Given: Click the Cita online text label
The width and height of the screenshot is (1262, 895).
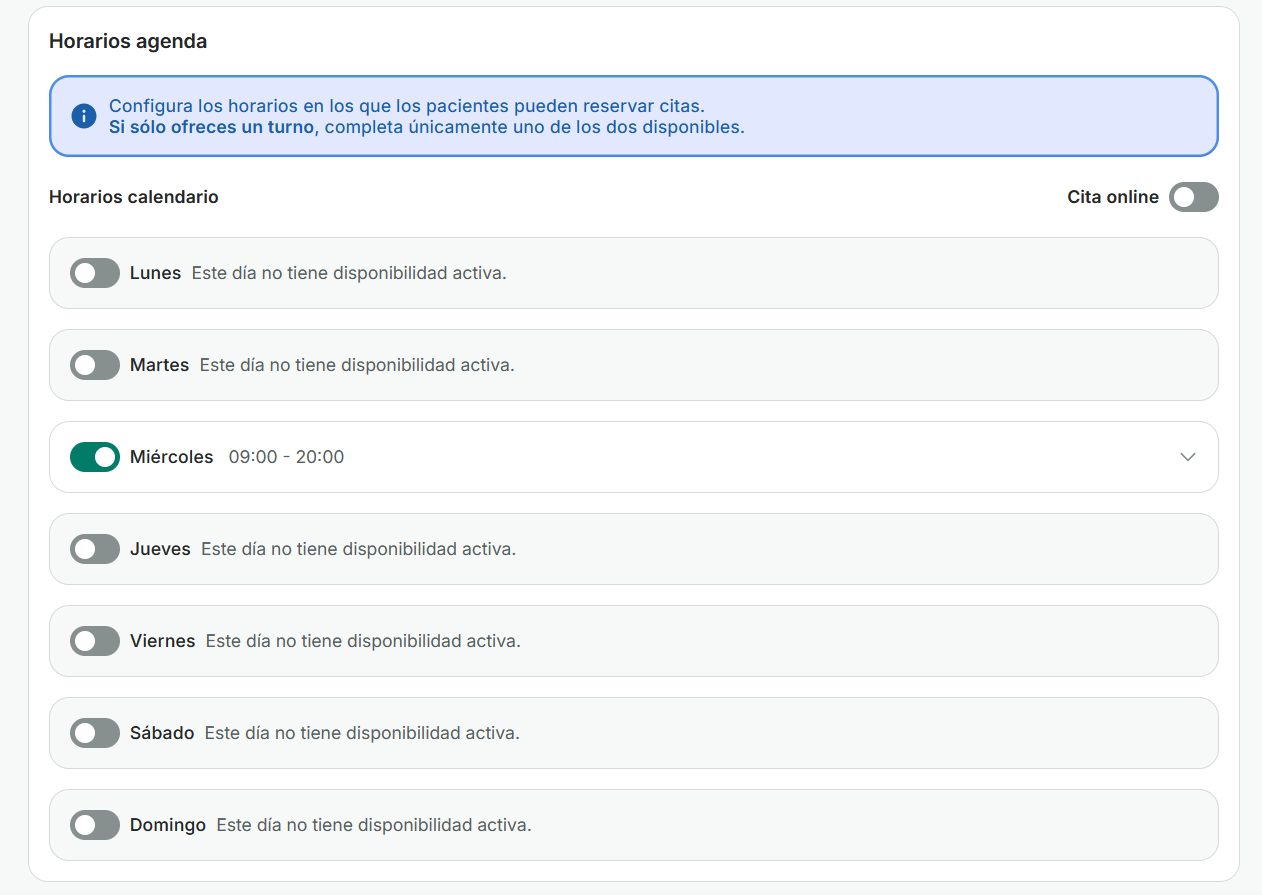Looking at the screenshot, I should [1112, 197].
